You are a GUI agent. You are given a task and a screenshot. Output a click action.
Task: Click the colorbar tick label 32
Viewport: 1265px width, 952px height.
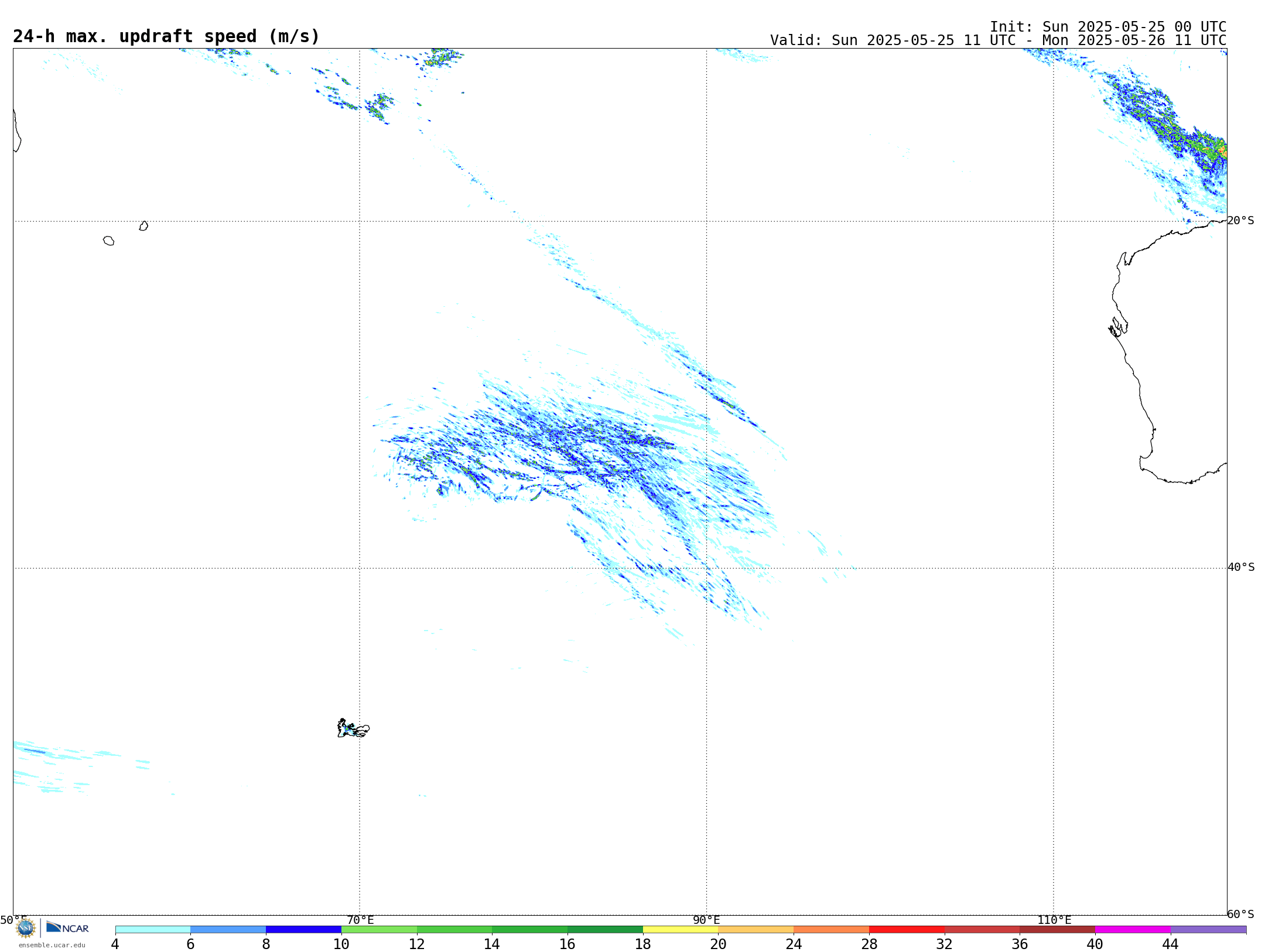pyautogui.click(x=944, y=944)
